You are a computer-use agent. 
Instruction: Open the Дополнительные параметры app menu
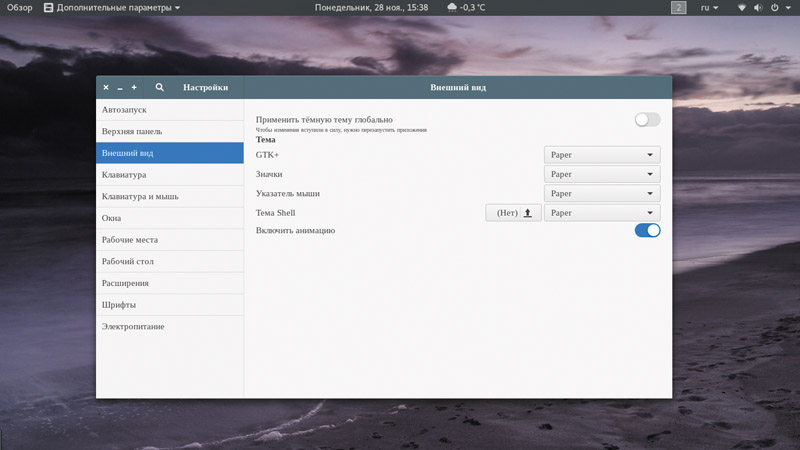(112, 8)
